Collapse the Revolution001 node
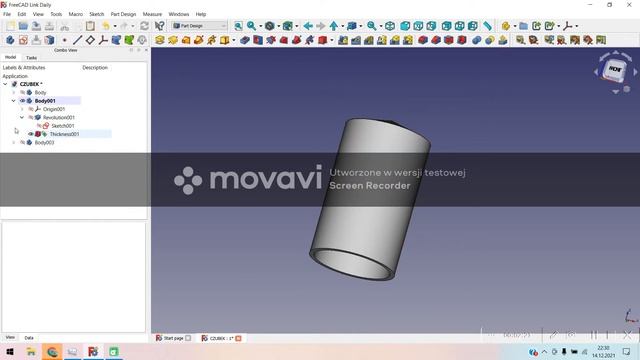 pos(22,118)
